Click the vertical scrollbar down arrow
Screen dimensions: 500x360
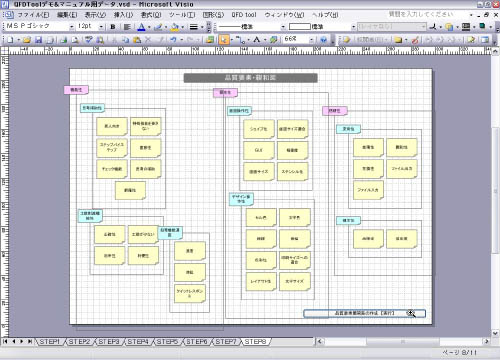(495, 333)
